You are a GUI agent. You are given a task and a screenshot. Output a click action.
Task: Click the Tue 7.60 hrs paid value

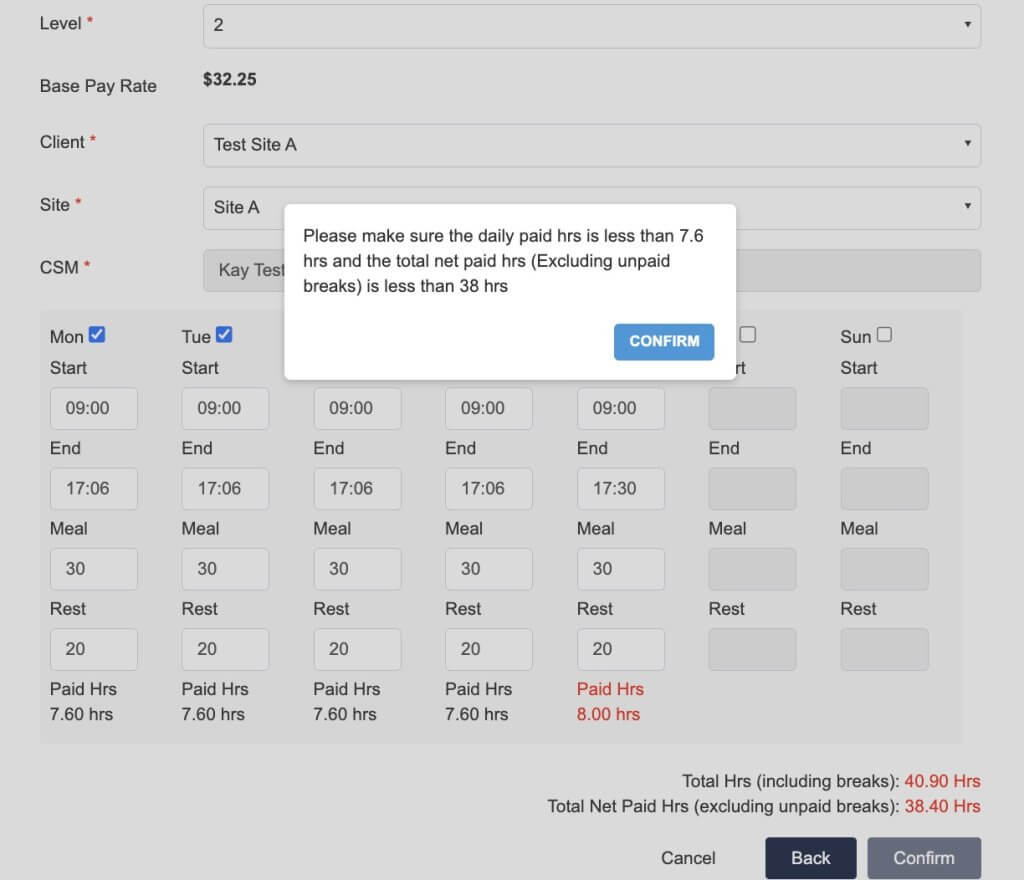tap(213, 714)
